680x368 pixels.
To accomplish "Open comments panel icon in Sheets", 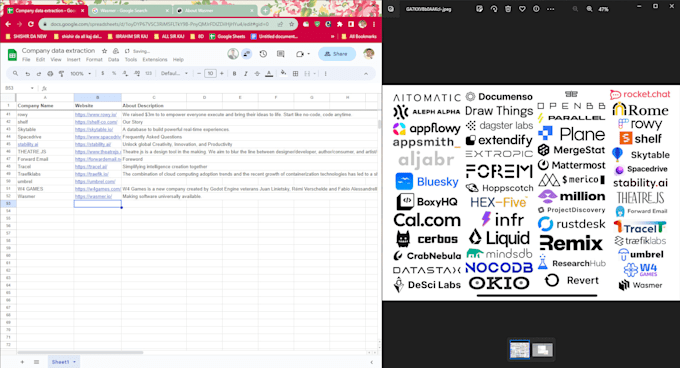I will 281,54.
